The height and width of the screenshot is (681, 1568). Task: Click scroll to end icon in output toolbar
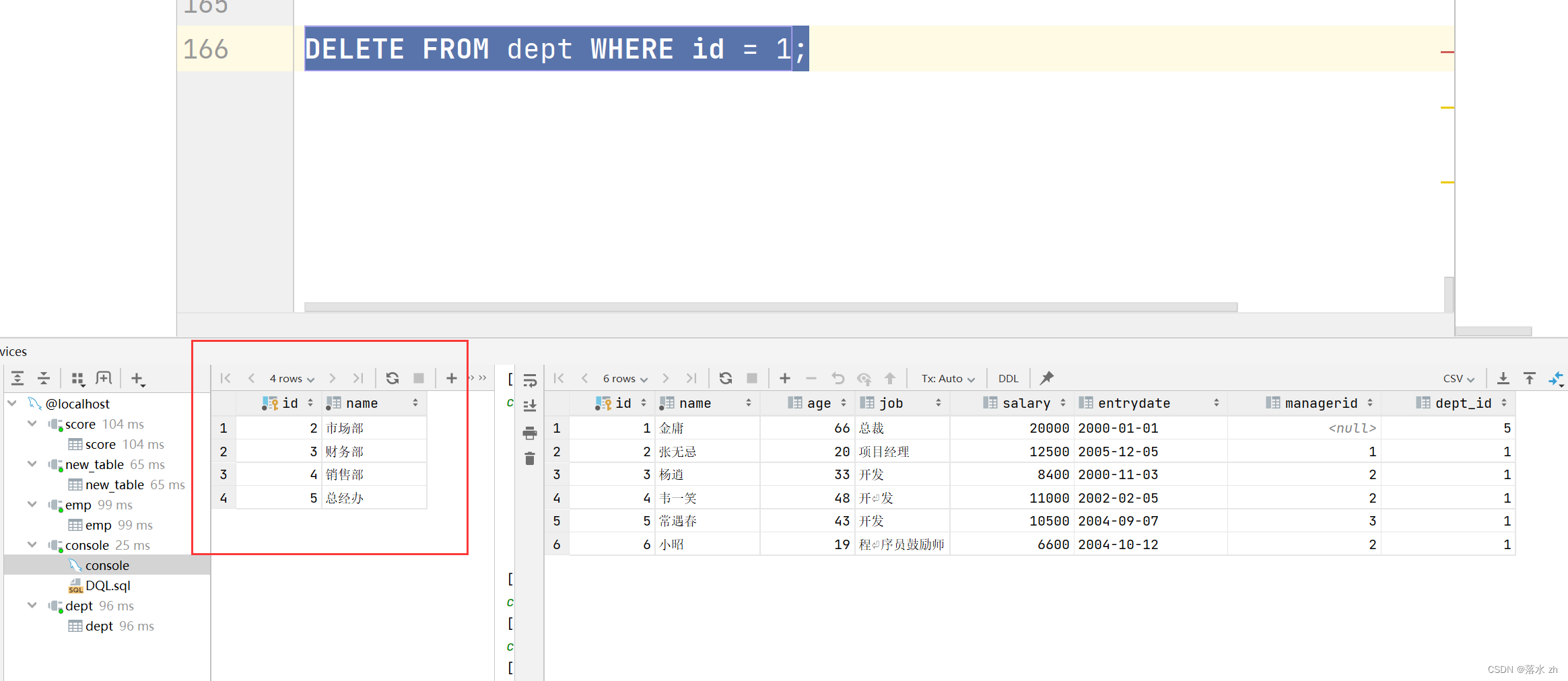click(530, 406)
